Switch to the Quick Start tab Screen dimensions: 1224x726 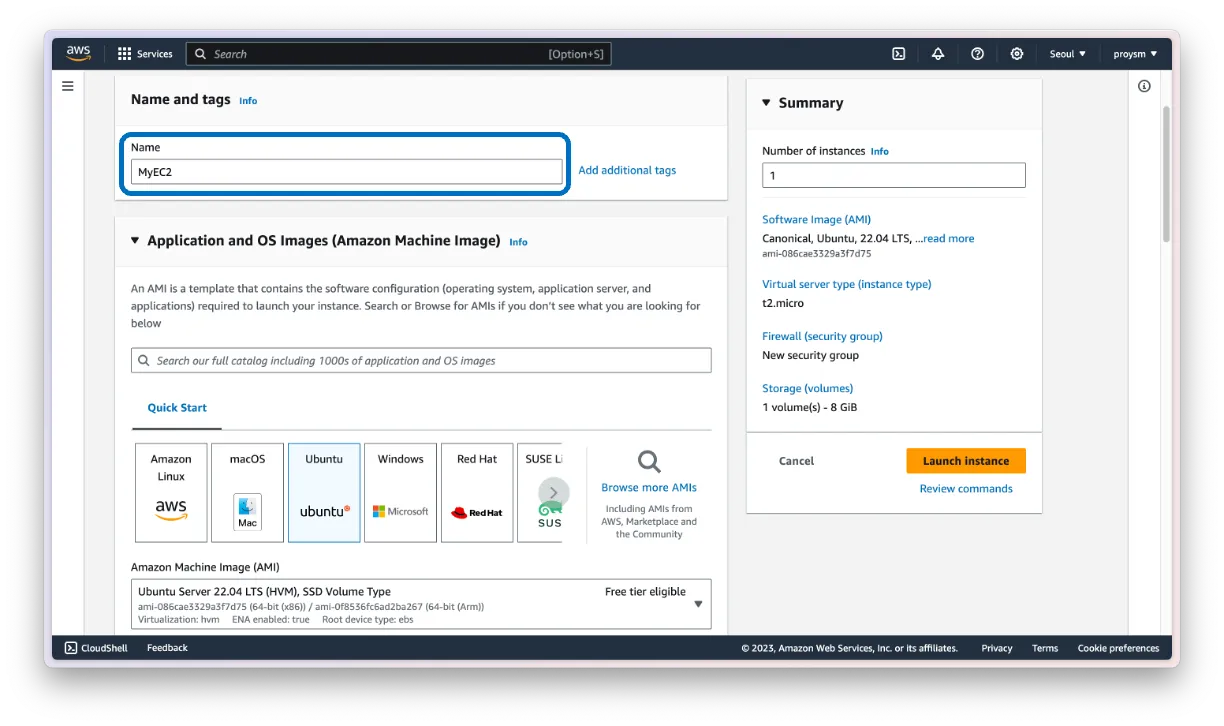pos(177,408)
